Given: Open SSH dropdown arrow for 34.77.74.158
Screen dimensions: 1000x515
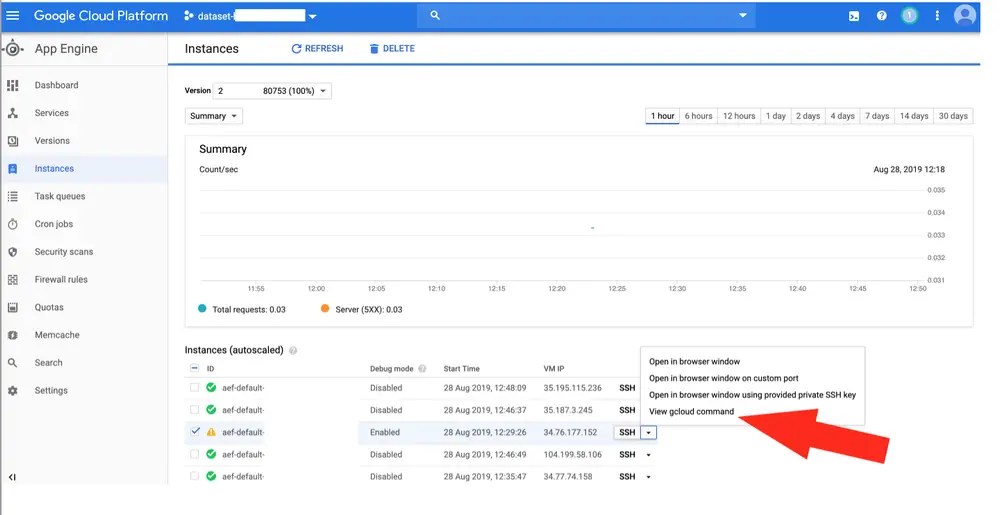Looking at the screenshot, I should coord(649,477).
